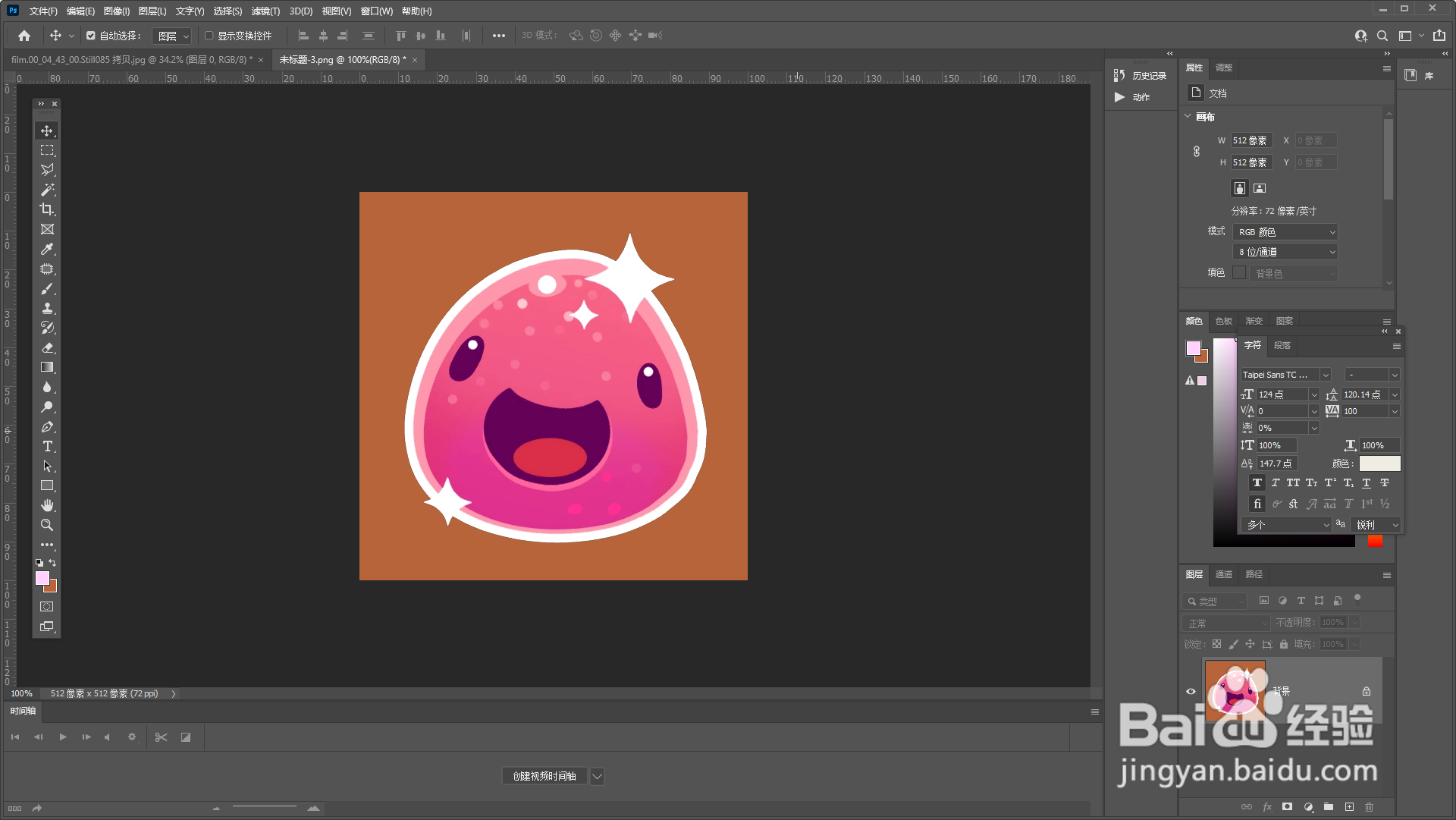Viewport: 1456px width, 820px height.
Task: Select the Eraser tool
Action: [47, 347]
